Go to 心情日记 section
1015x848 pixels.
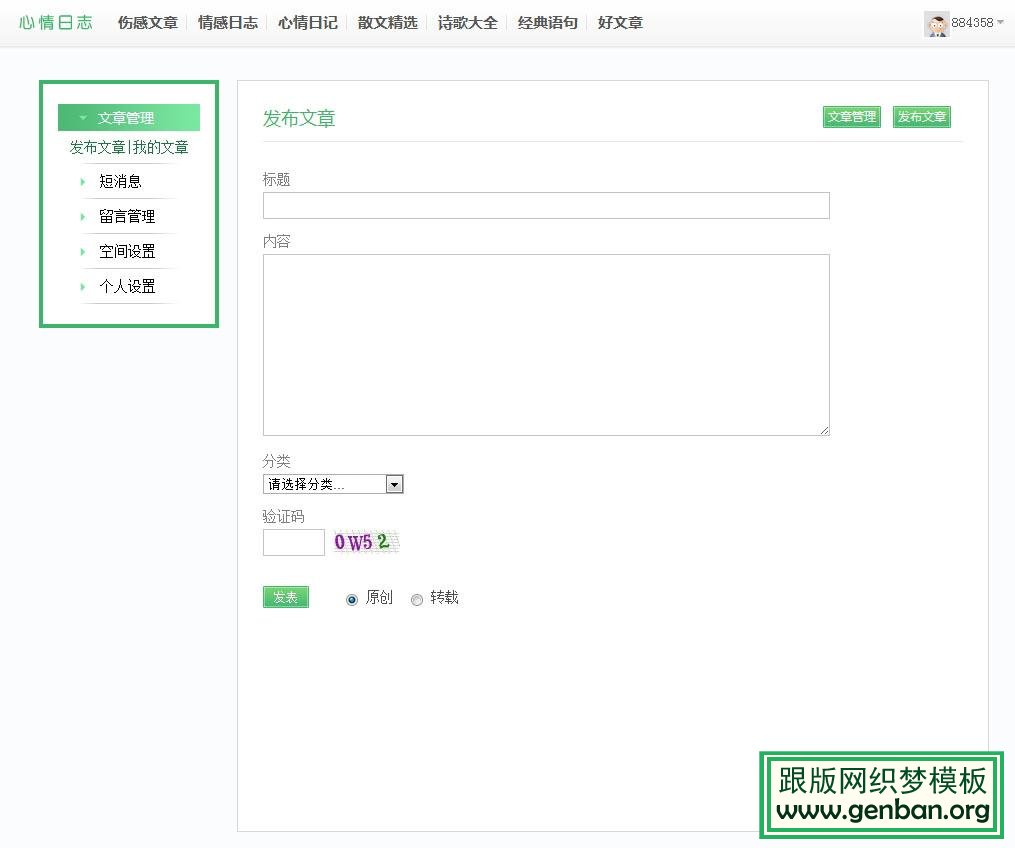pyautogui.click(x=307, y=23)
